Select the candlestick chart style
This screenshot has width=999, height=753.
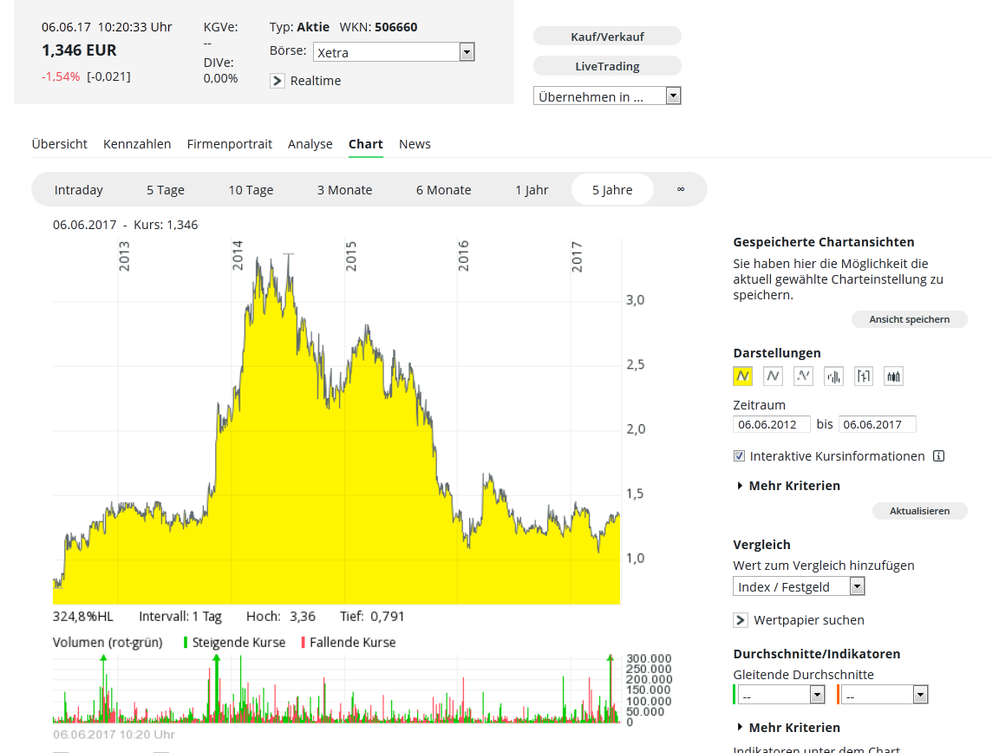pyautogui.click(x=891, y=376)
